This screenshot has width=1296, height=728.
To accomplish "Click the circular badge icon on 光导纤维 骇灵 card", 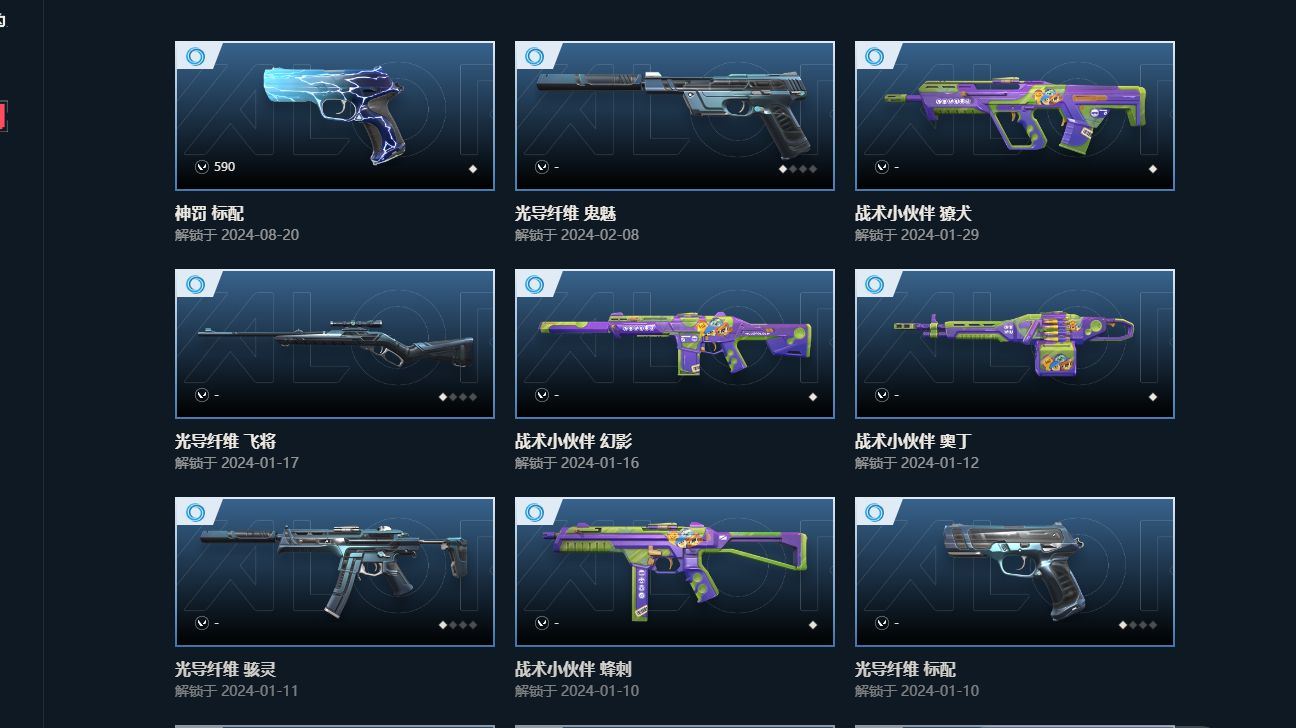I will pyautogui.click(x=196, y=513).
